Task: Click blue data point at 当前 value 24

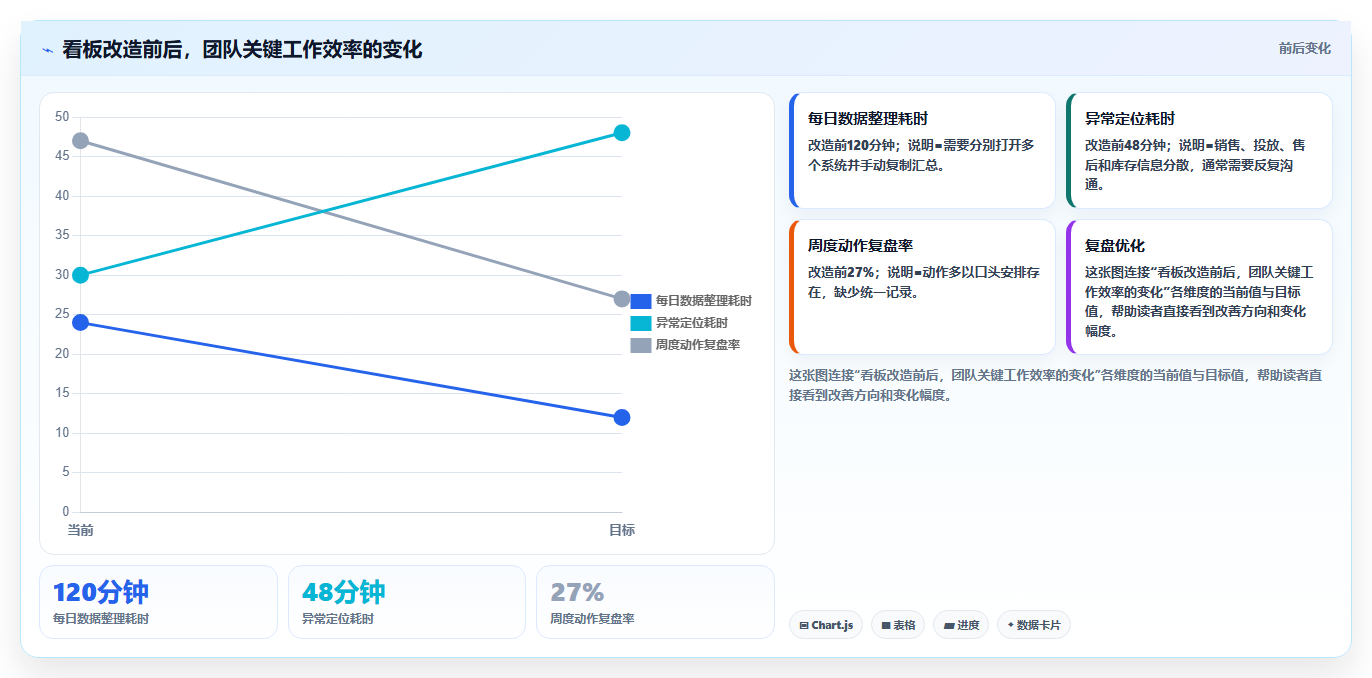Action: tap(80, 322)
